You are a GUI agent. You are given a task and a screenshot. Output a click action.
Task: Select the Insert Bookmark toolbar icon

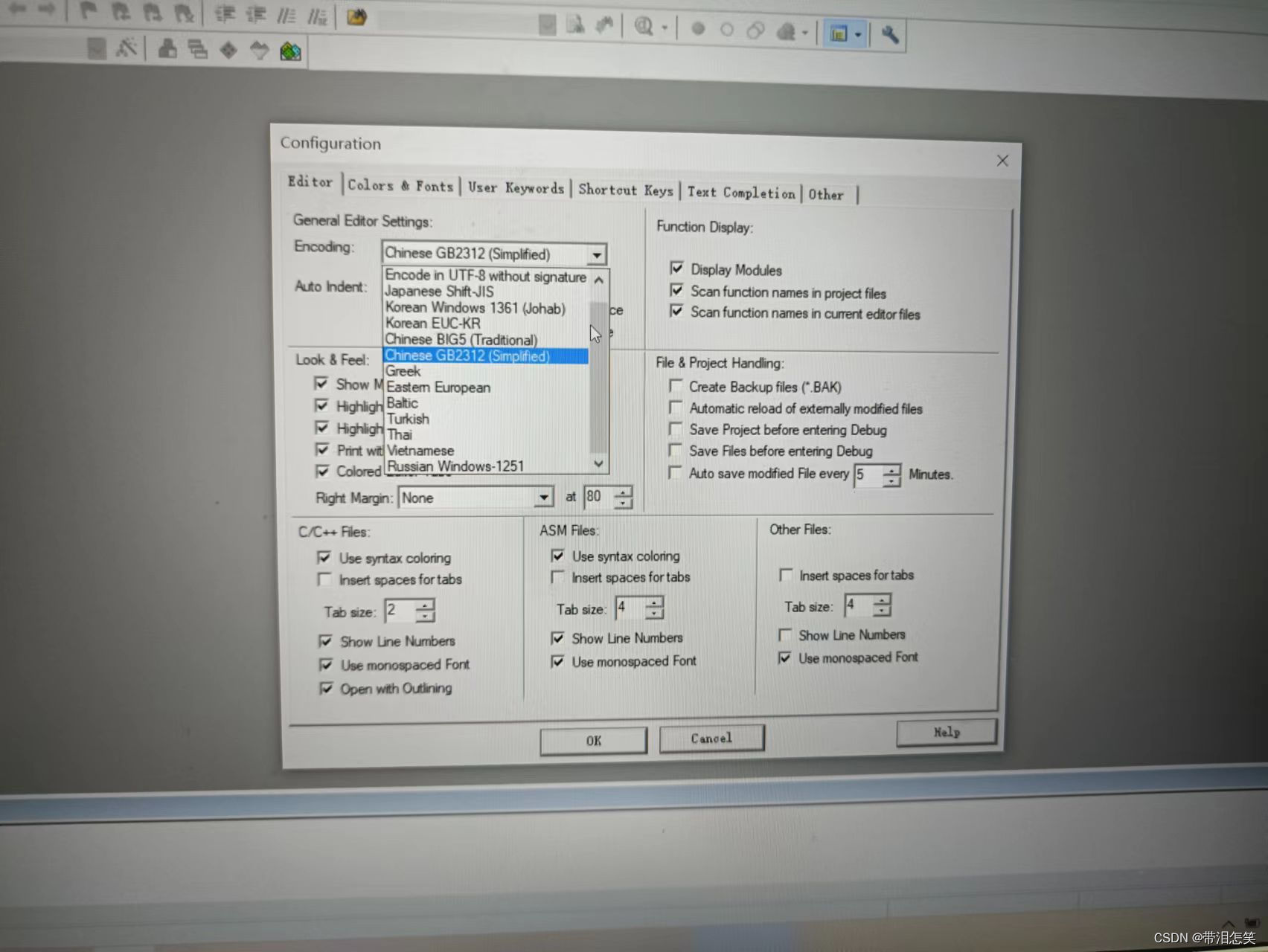[x=89, y=11]
